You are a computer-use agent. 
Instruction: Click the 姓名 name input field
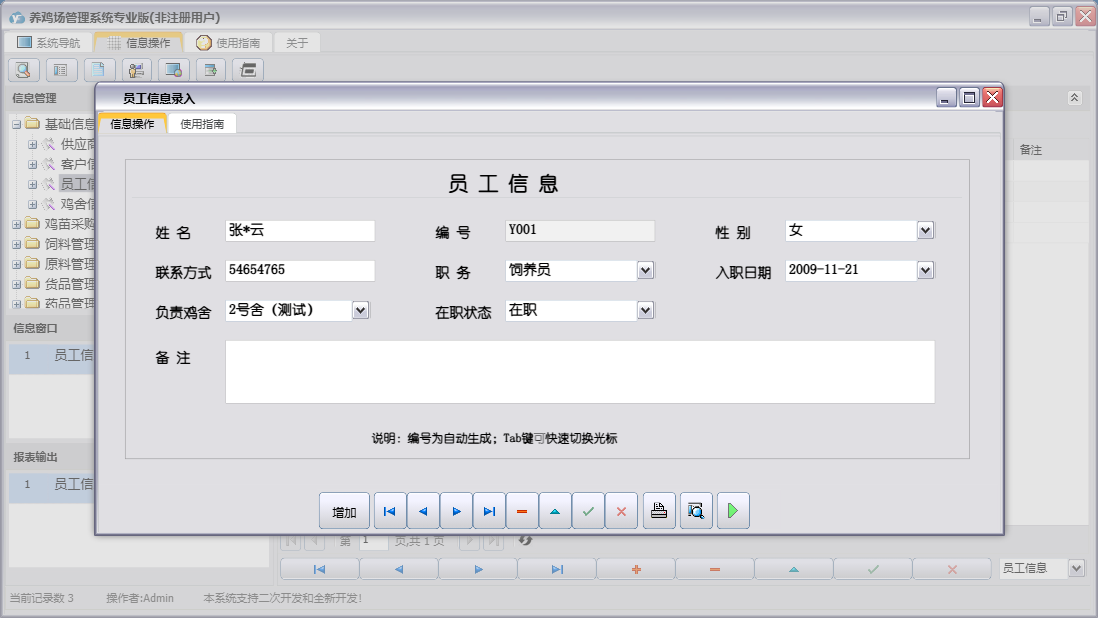coord(299,231)
